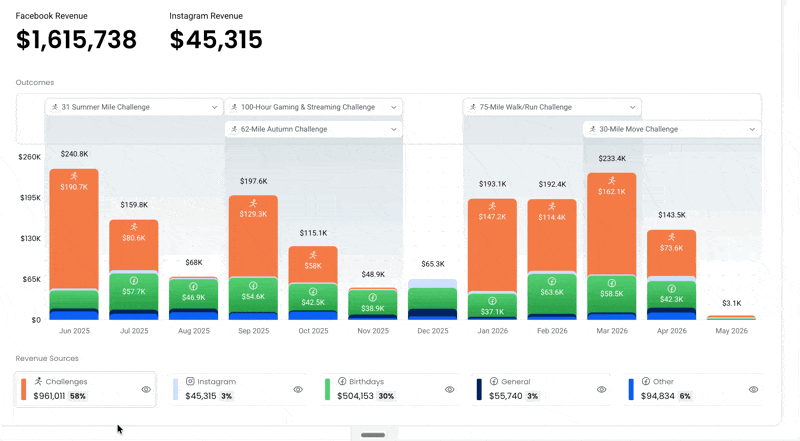Screen dimensions: 800x441
Task: Click the 75-Mile Walk/Run Challenge label
Action: coord(526,107)
